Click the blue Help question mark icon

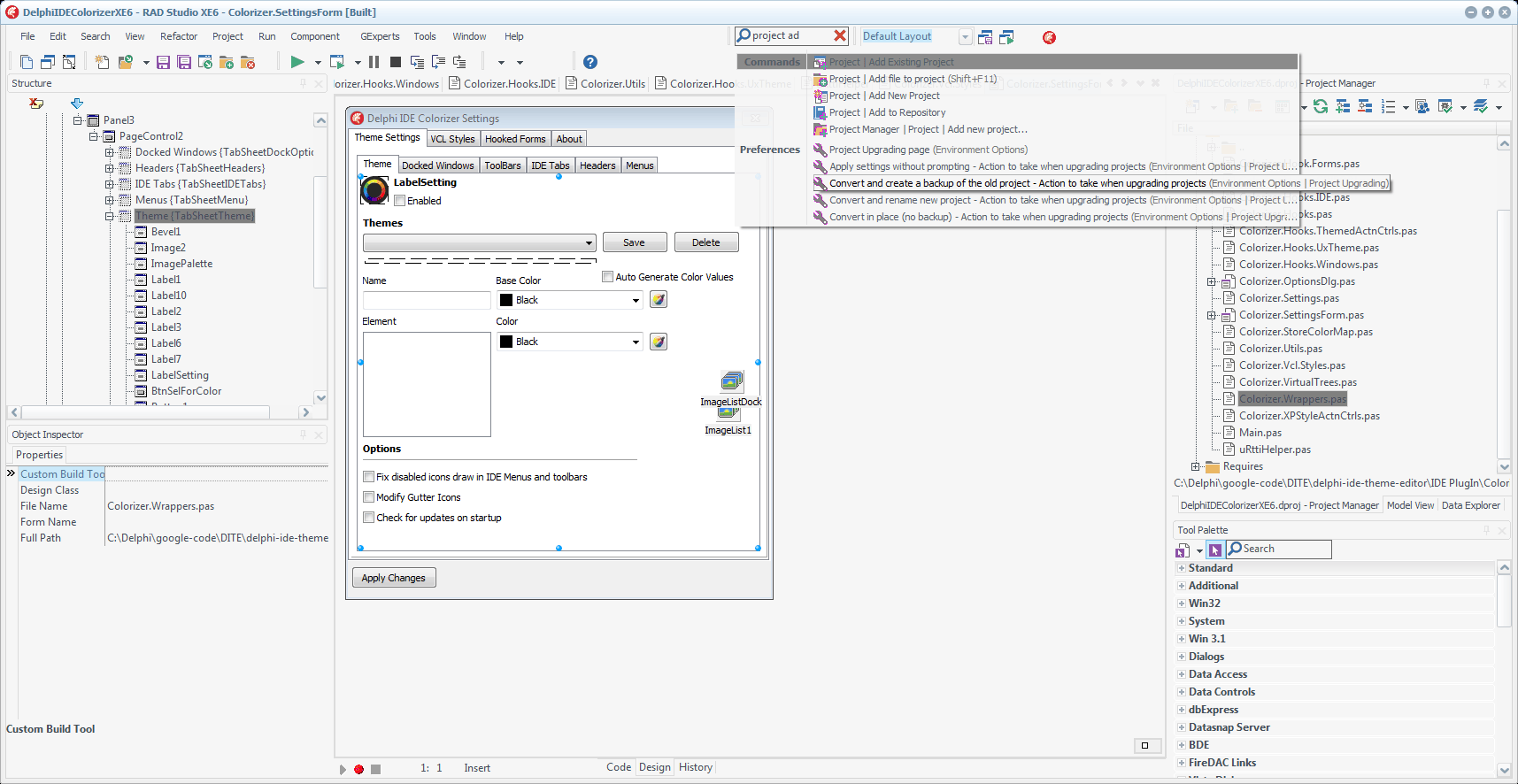[590, 62]
